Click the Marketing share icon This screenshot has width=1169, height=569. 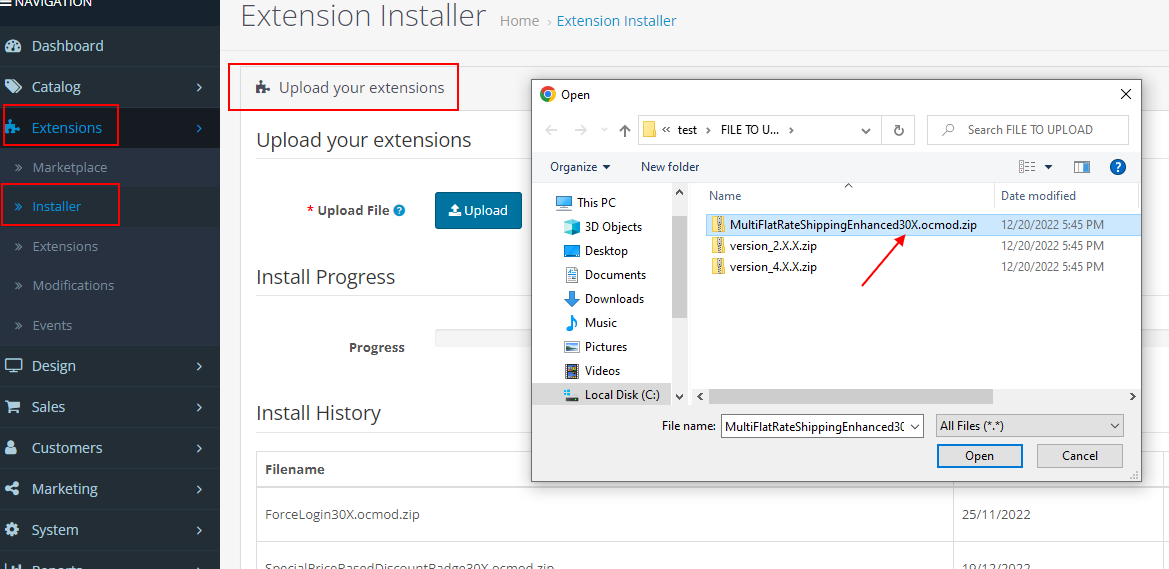point(13,489)
